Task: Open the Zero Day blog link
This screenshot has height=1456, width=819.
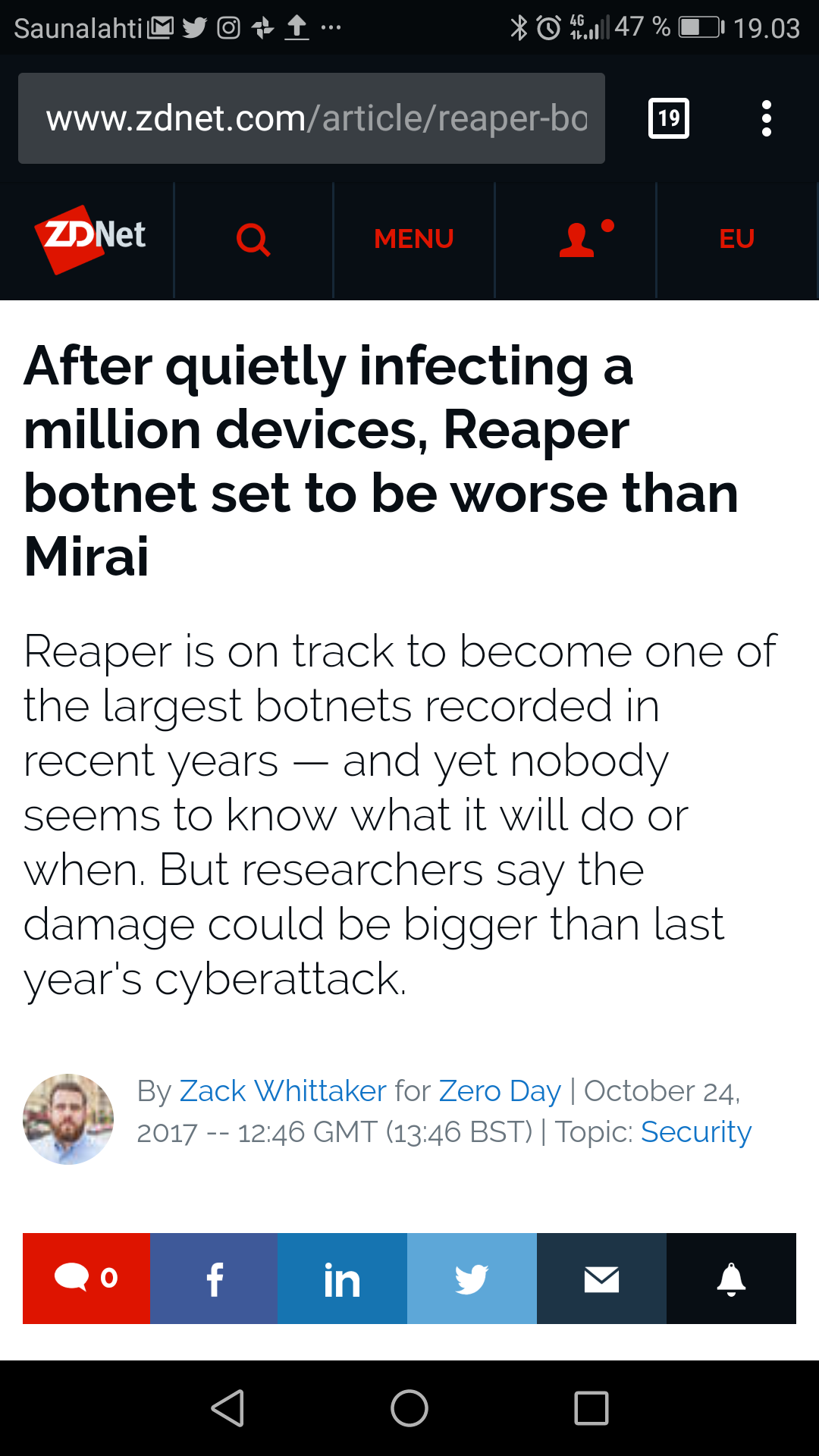Action: pyautogui.click(x=500, y=1091)
